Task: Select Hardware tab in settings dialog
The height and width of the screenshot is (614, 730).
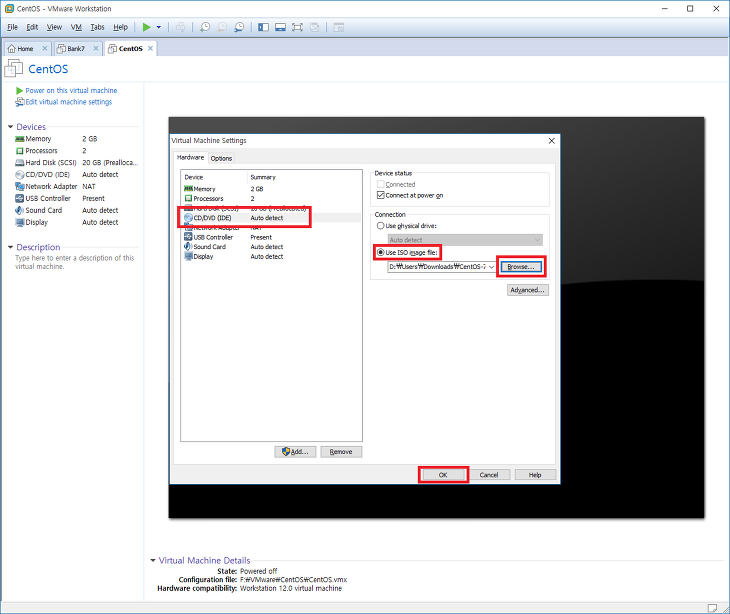Action: click(190, 157)
